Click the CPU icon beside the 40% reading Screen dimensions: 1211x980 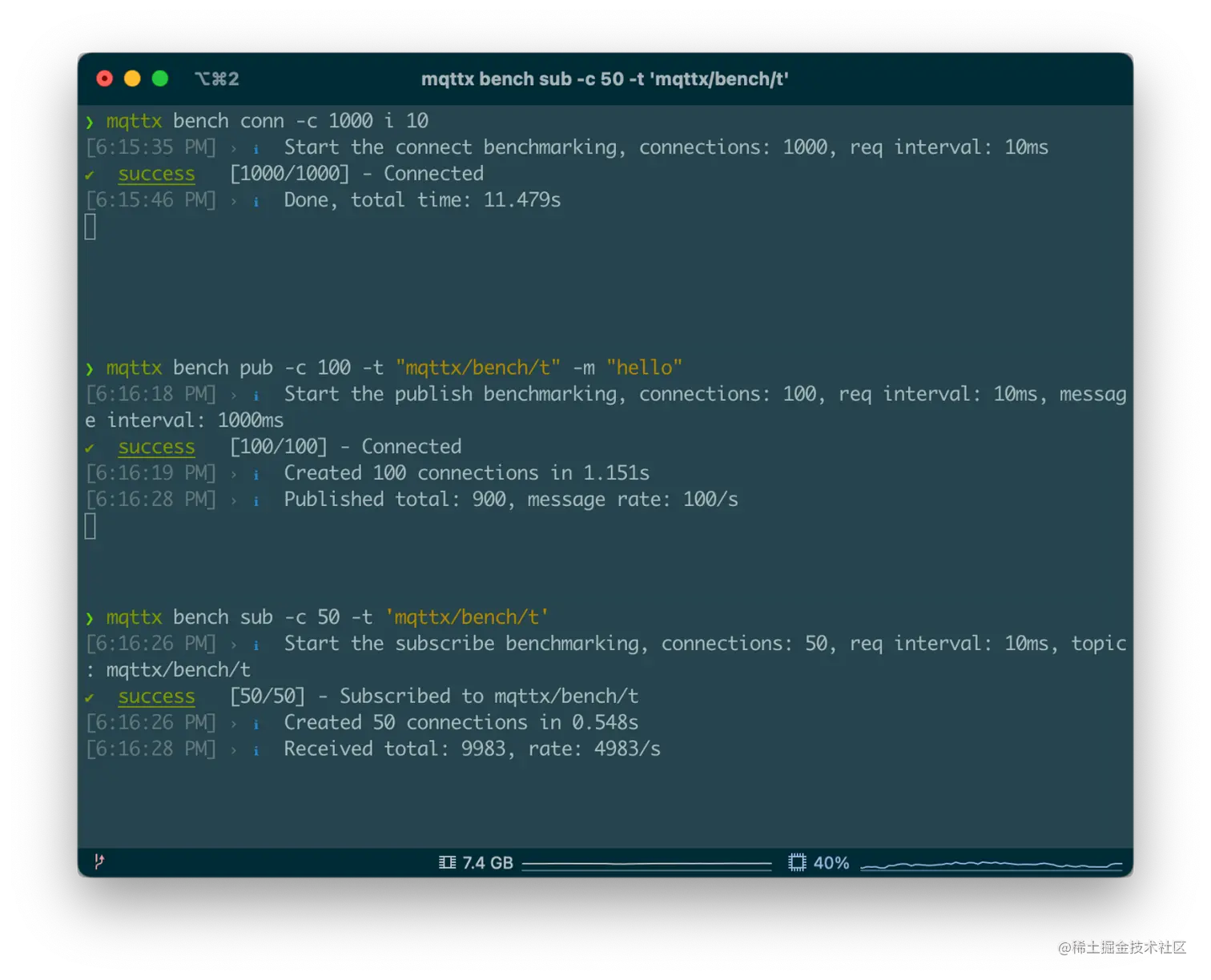(797, 862)
